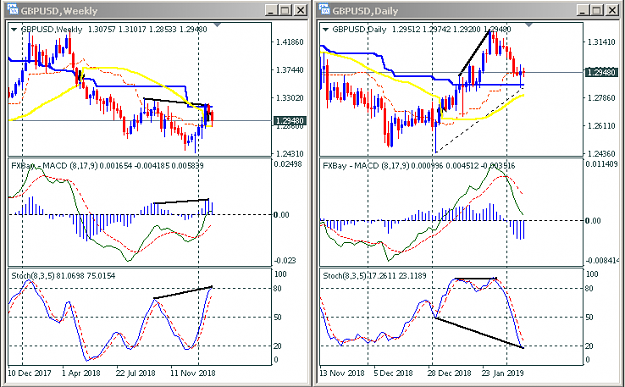
Task: Click the 11 Nov 2018 date on Weekly axis
Action: tap(193, 373)
